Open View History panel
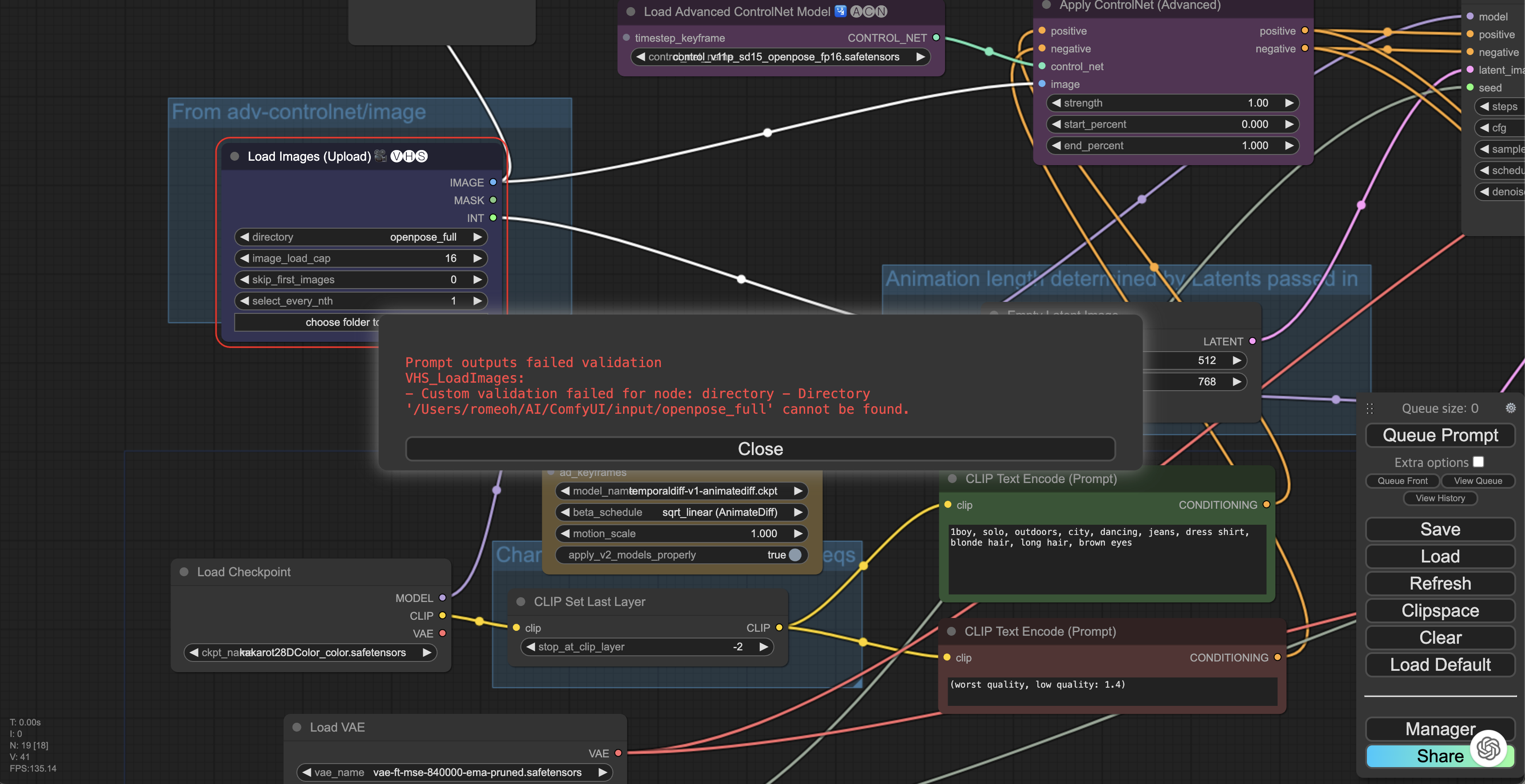The height and width of the screenshot is (784, 1525). click(1440, 498)
